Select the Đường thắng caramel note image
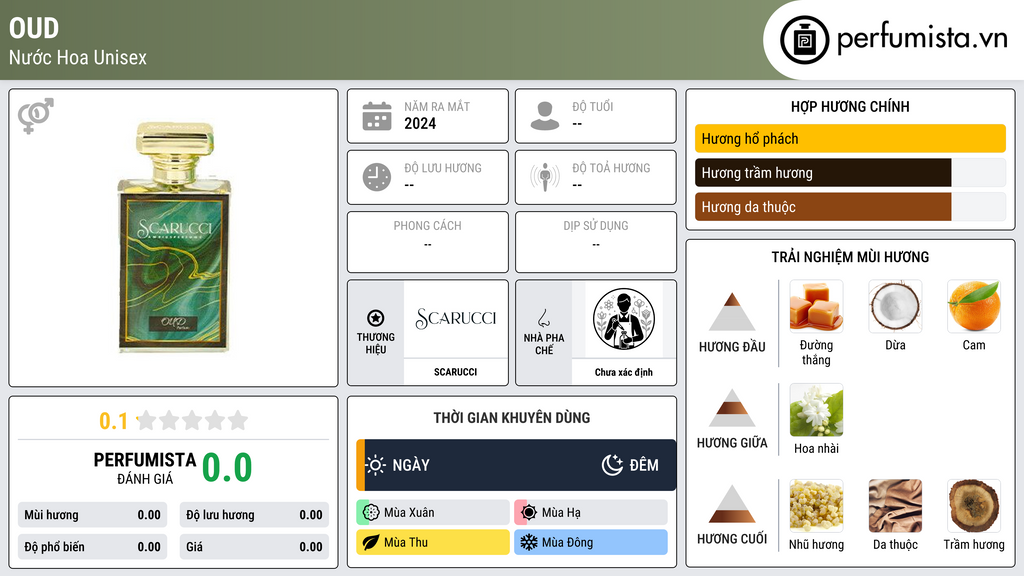Image resolution: width=1024 pixels, height=576 pixels. [816, 306]
